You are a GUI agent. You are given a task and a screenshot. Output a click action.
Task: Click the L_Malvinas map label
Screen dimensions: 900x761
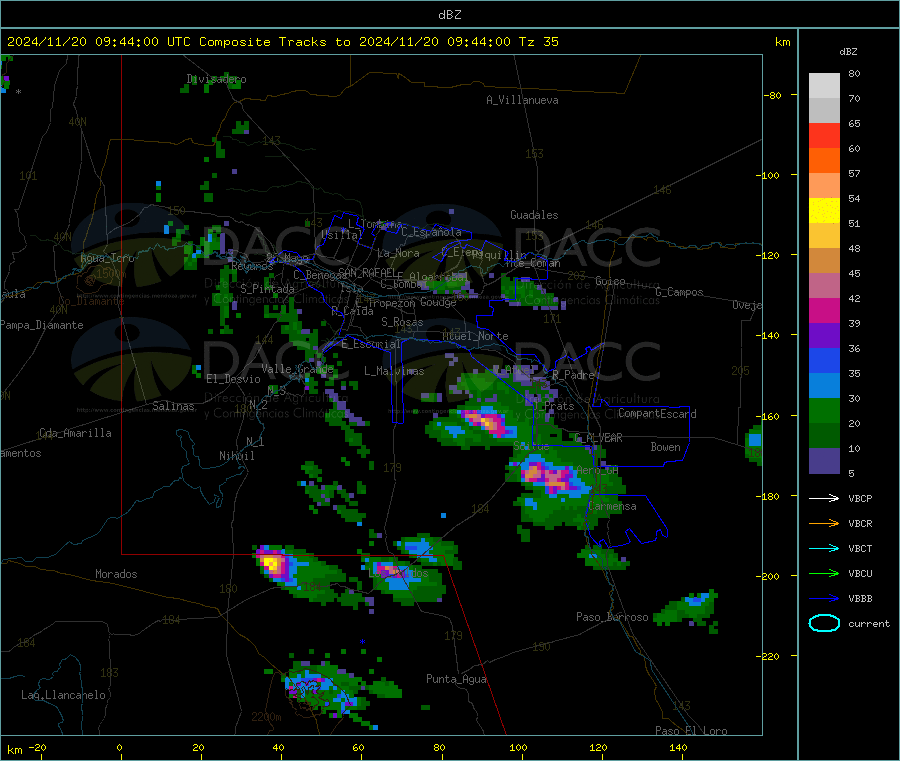tap(394, 371)
